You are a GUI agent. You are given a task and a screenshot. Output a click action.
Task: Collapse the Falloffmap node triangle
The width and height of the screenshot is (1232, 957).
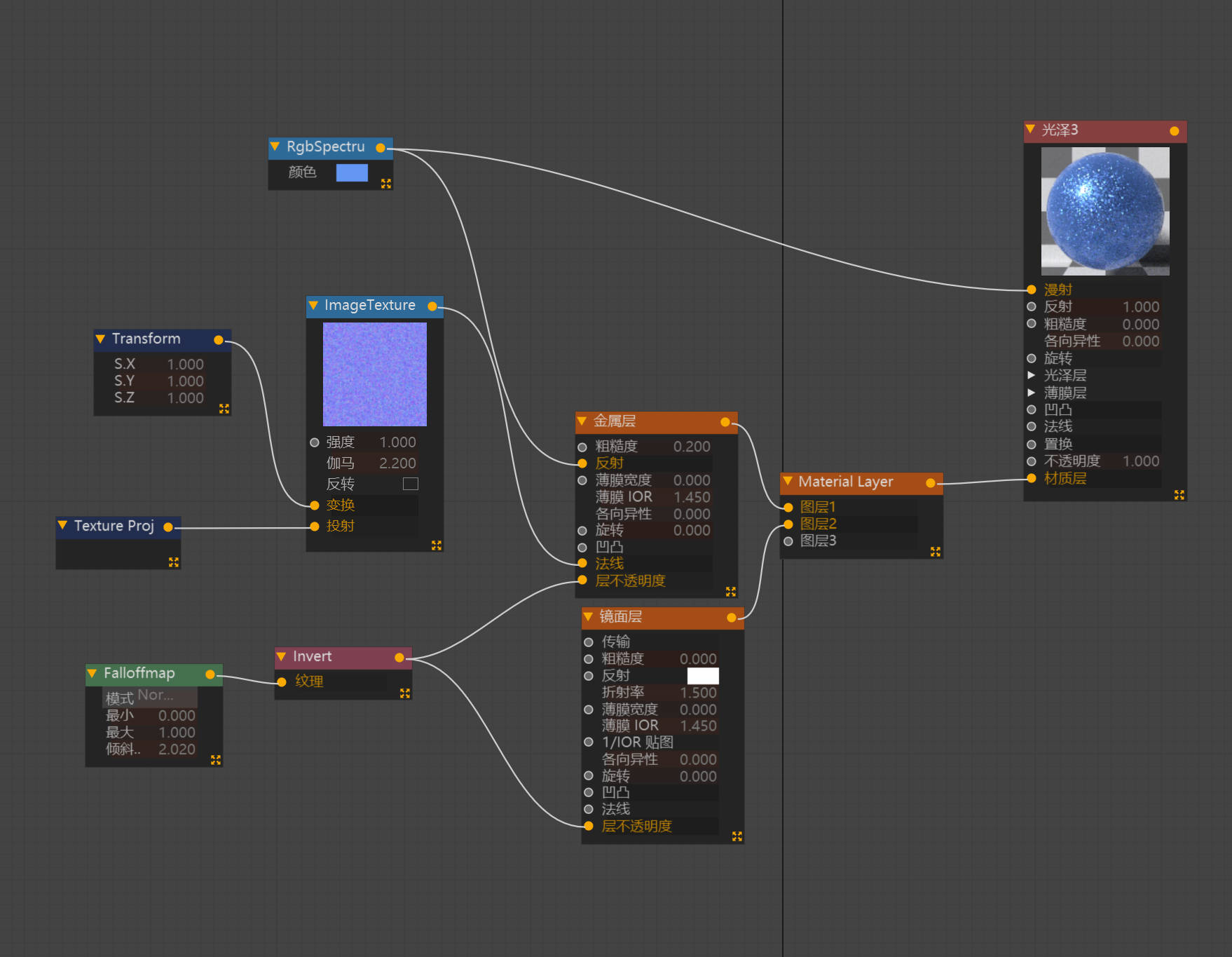pos(92,673)
